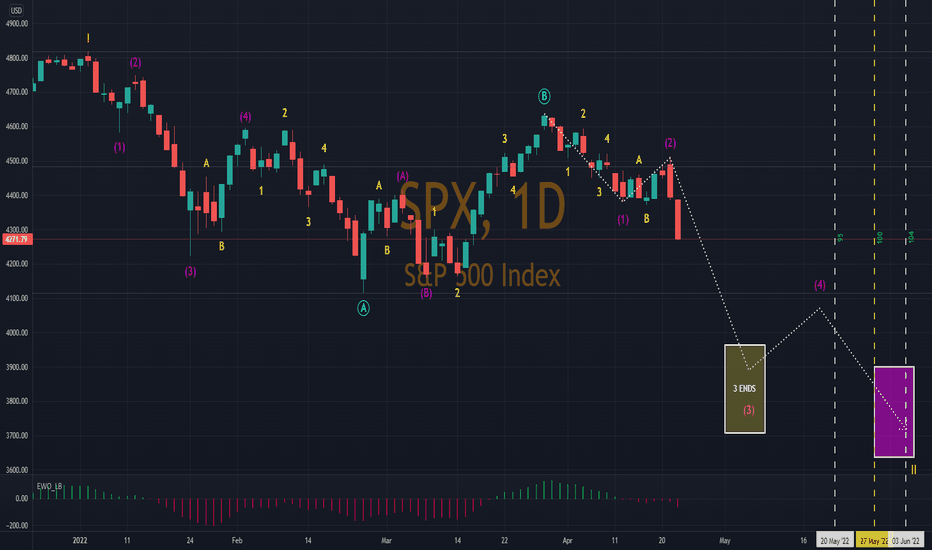
Task: Click the green 104 vertical line label
Action: coord(911,237)
